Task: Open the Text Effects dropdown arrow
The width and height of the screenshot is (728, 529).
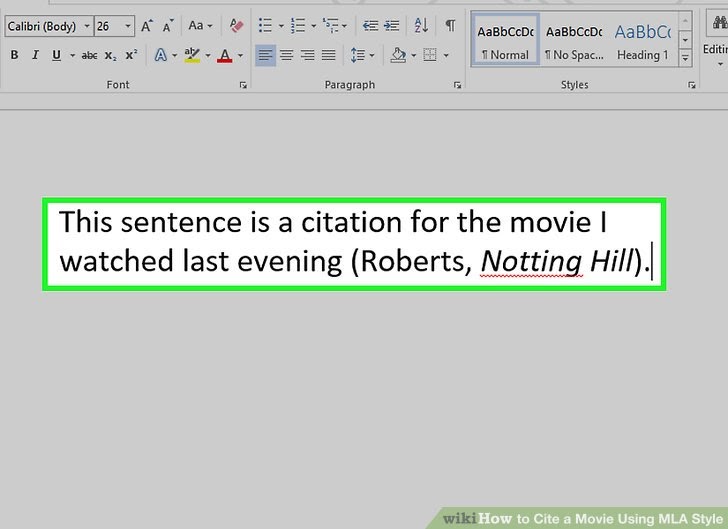Action: coord(175,55)
